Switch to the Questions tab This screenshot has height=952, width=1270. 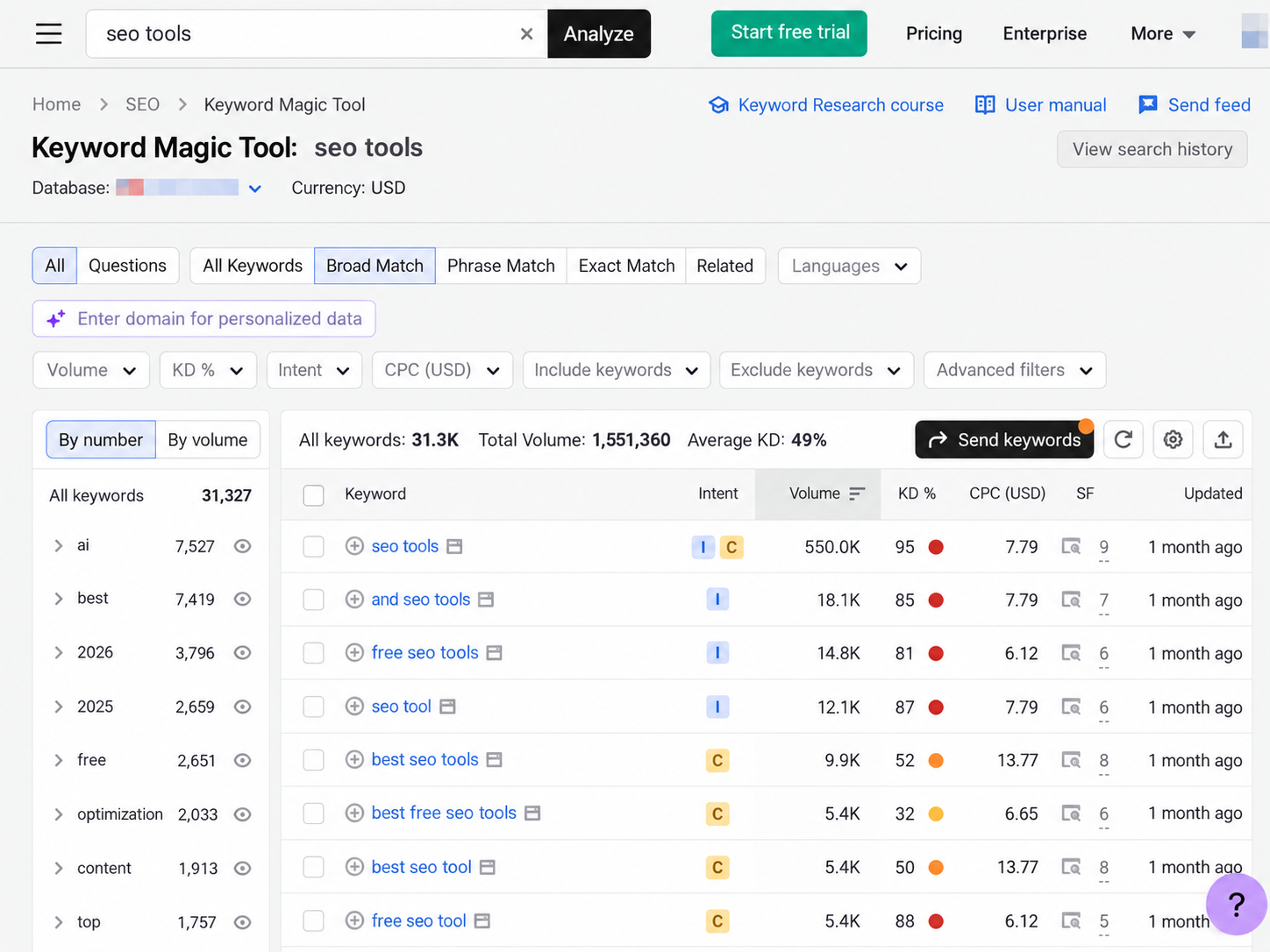coord(127,266)
